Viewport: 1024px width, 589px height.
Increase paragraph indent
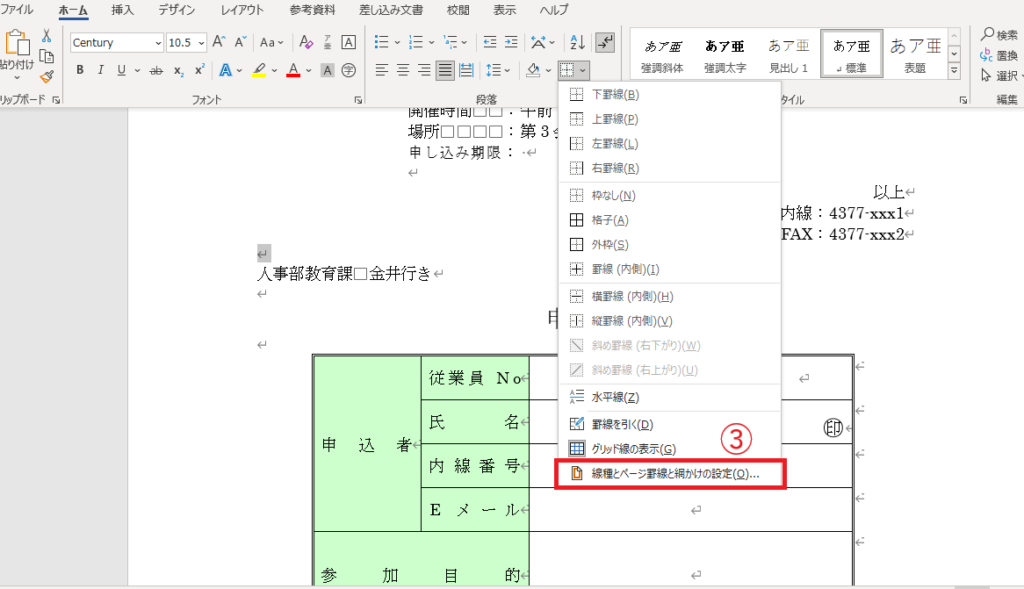pos(511,42)
